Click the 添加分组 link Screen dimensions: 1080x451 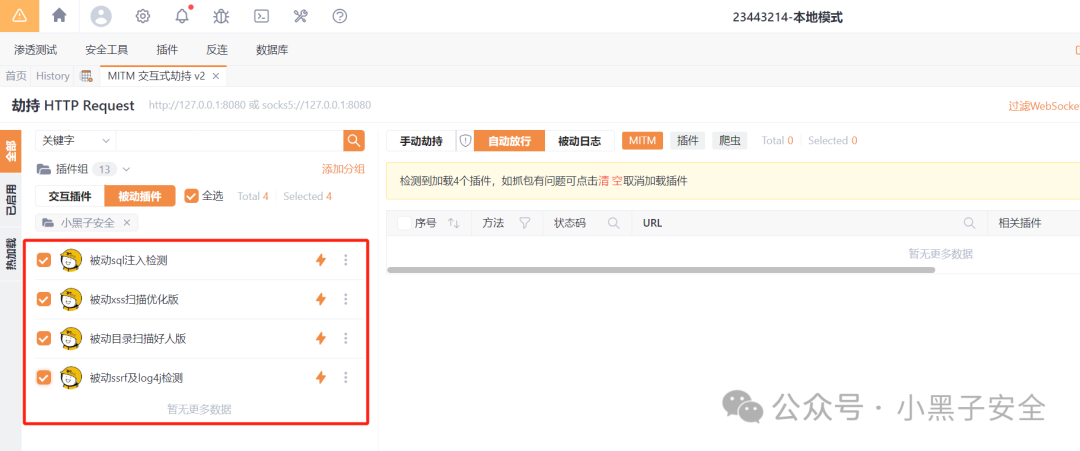343,169
